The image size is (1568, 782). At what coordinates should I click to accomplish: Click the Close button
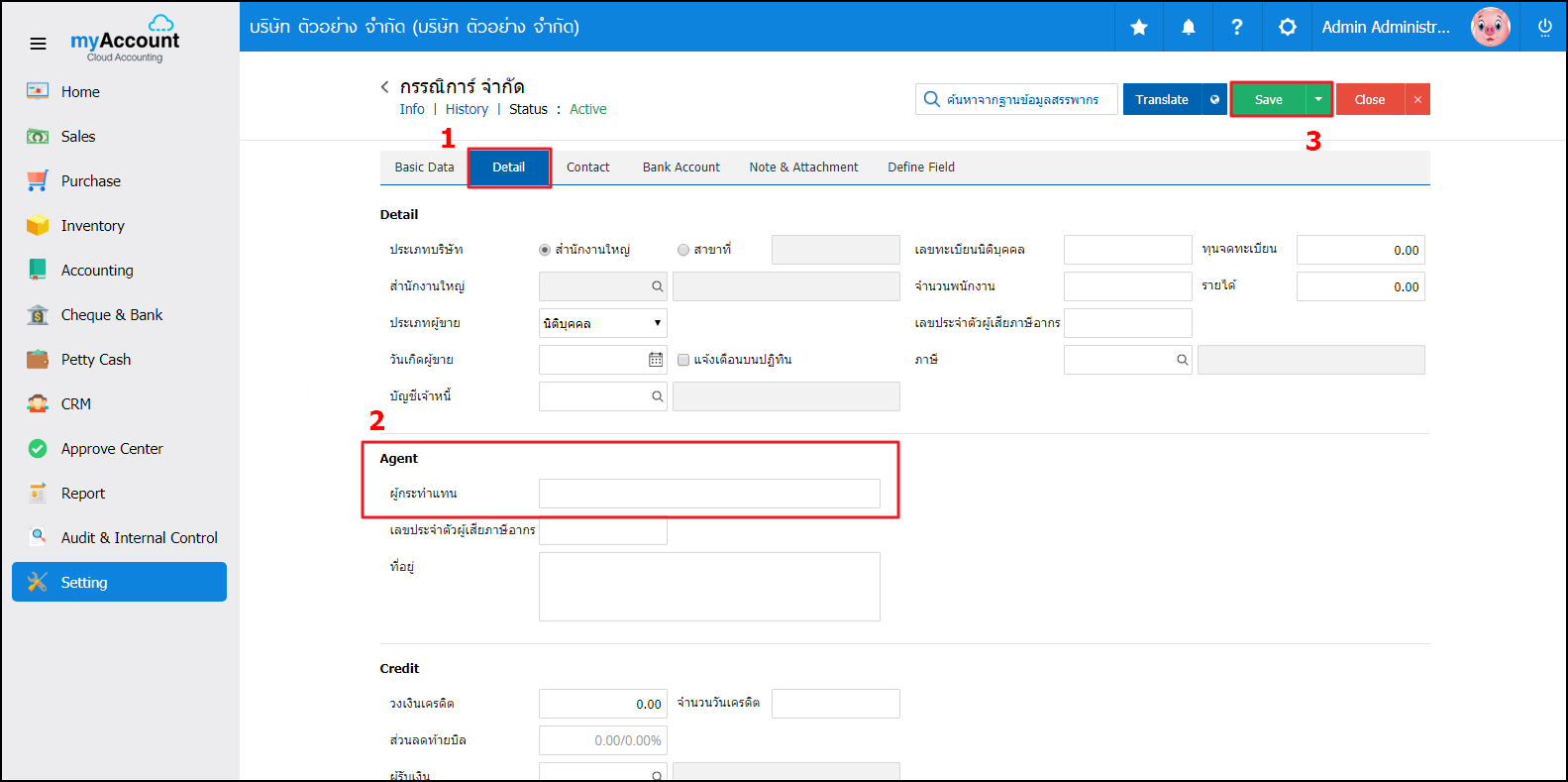(x=1370, y=99)
